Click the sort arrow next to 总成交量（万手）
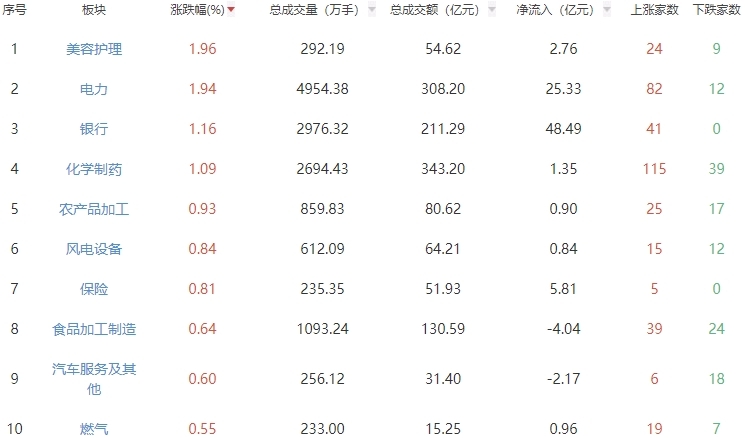745x438 pixels. 373,10
